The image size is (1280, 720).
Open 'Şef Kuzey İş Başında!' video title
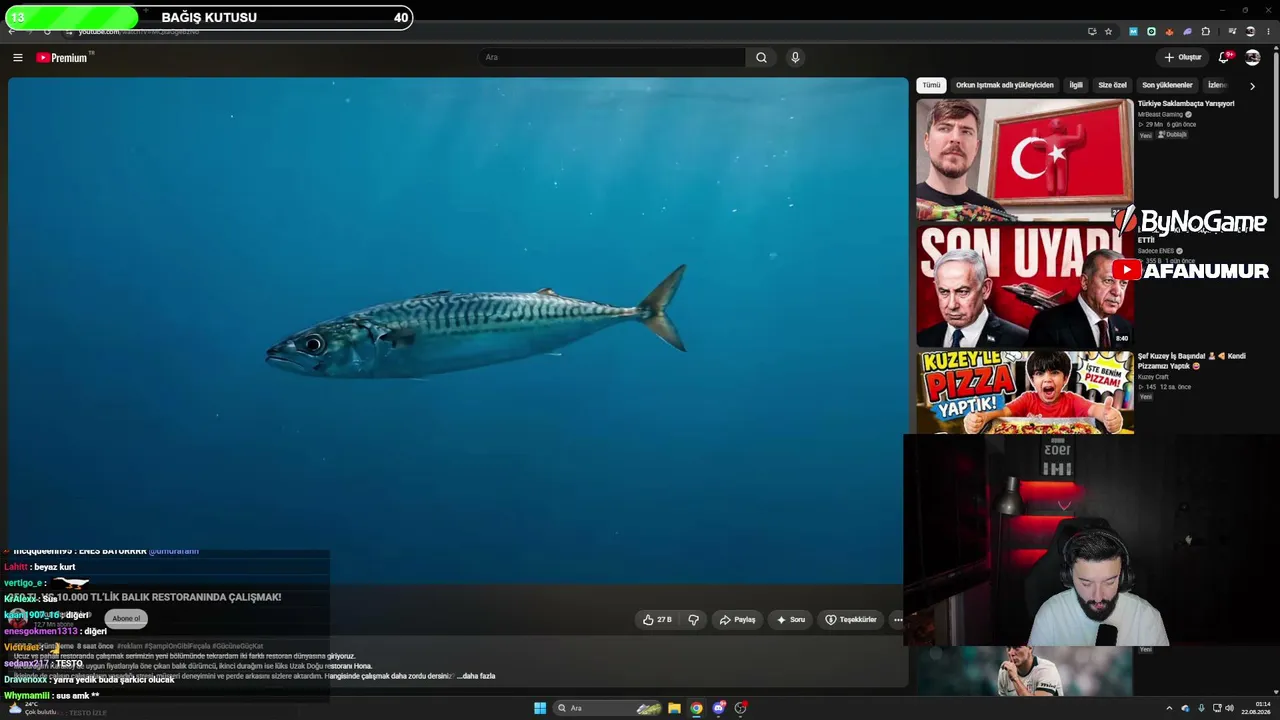1191,361
